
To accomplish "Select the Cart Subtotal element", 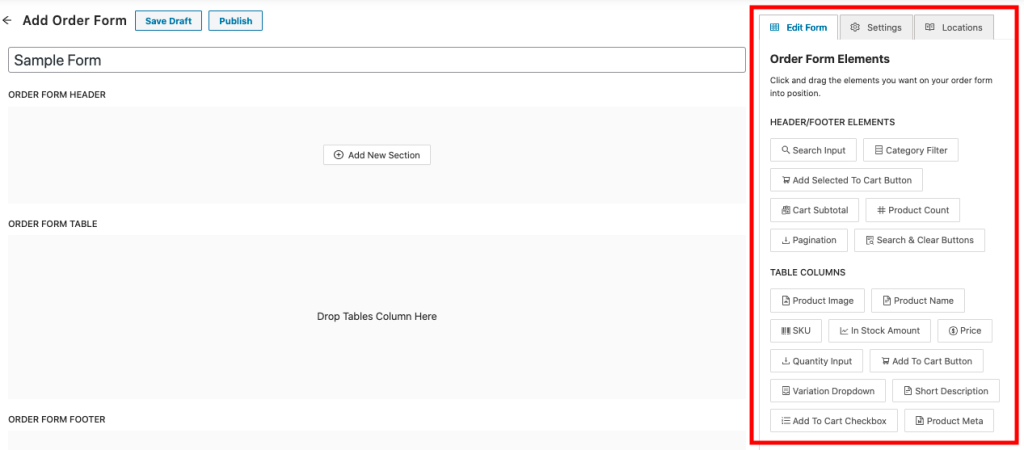I will [x=813, y=210].
